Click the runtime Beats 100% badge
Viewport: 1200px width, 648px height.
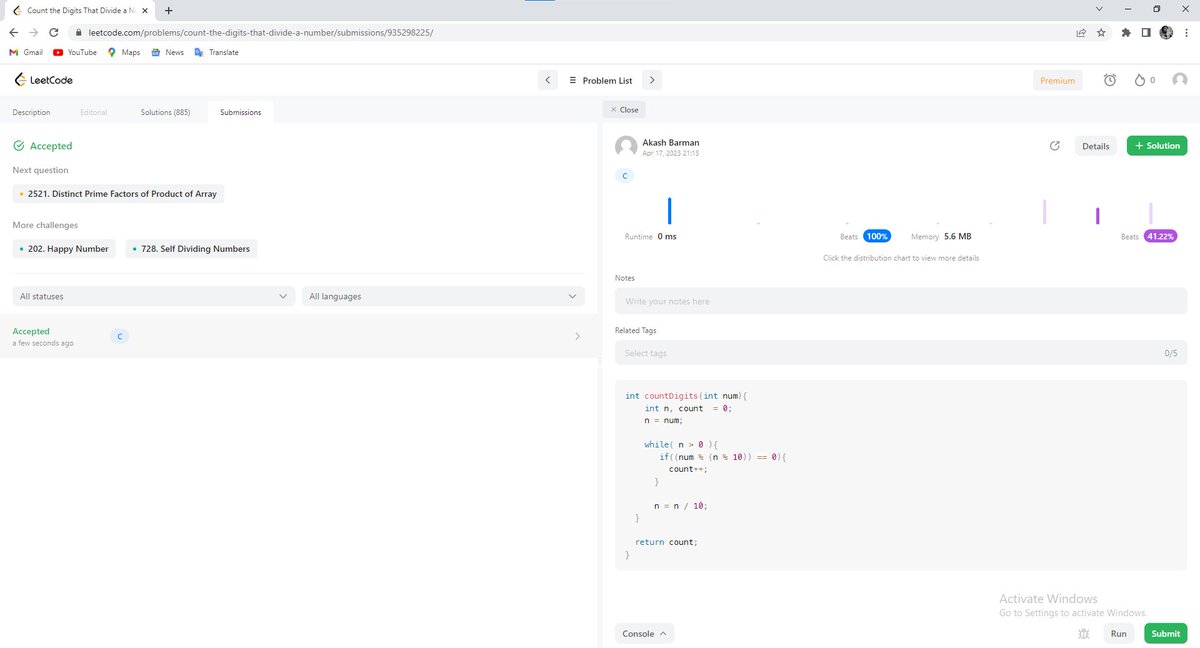(877, 237)
